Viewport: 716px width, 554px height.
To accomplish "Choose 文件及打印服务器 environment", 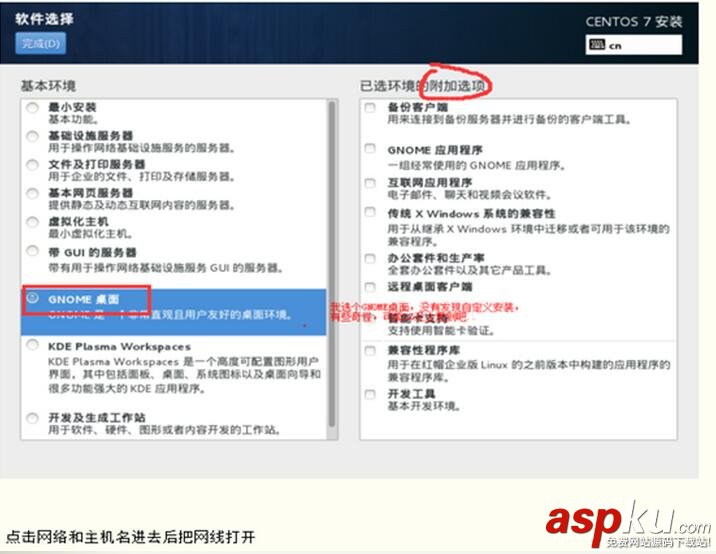I will point(32,164).
